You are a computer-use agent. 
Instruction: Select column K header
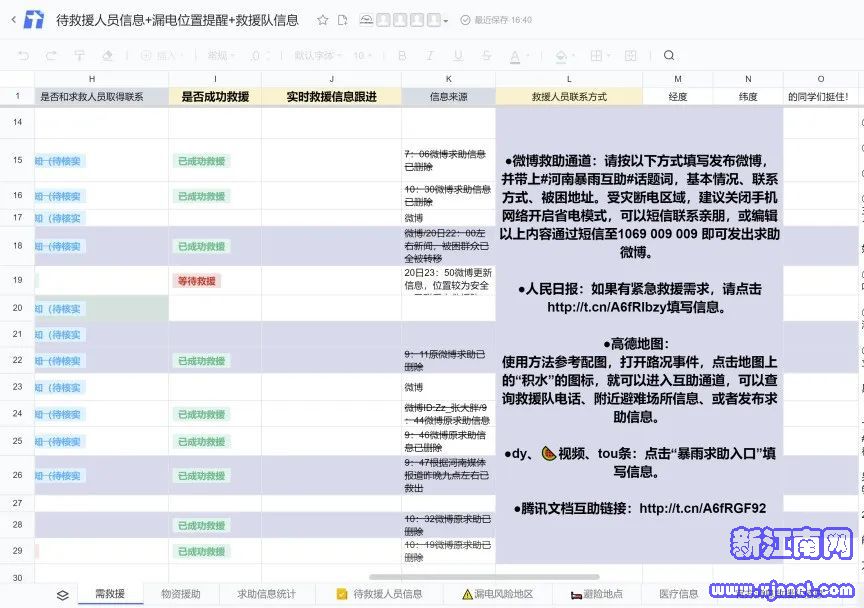tap(449, 79)
